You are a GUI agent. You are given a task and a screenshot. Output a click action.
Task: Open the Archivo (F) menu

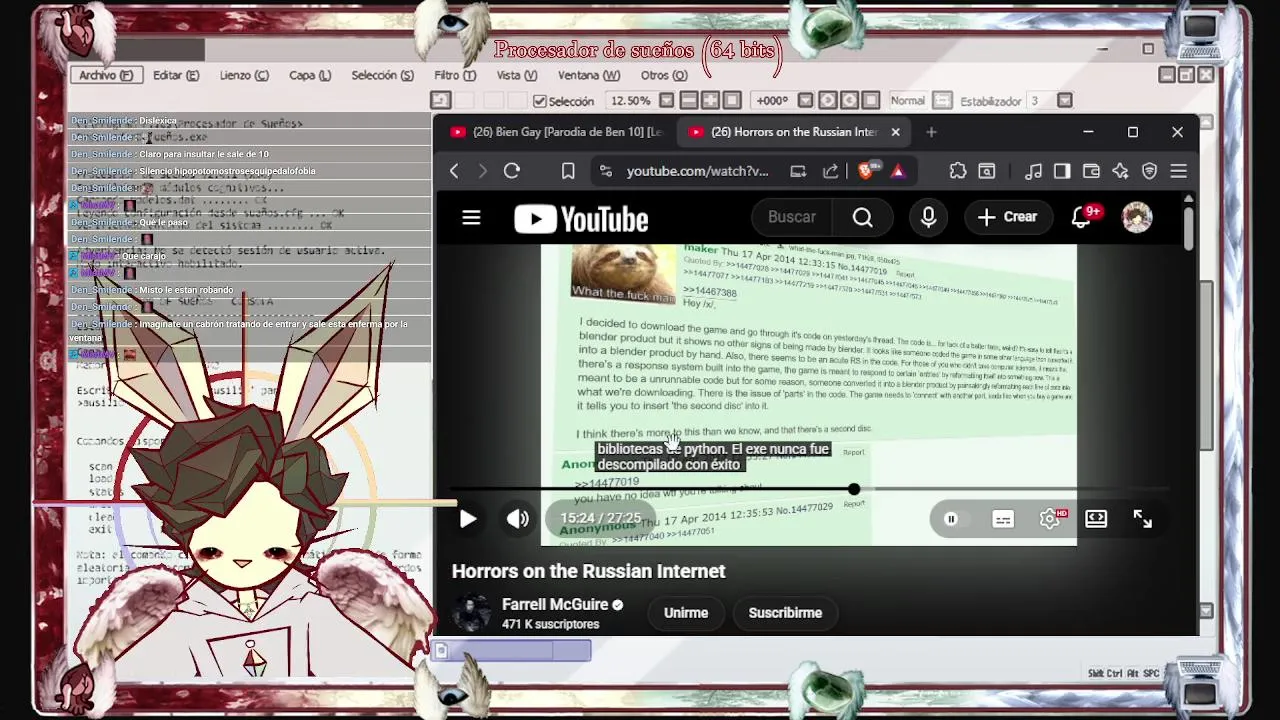tap(106, 75)
